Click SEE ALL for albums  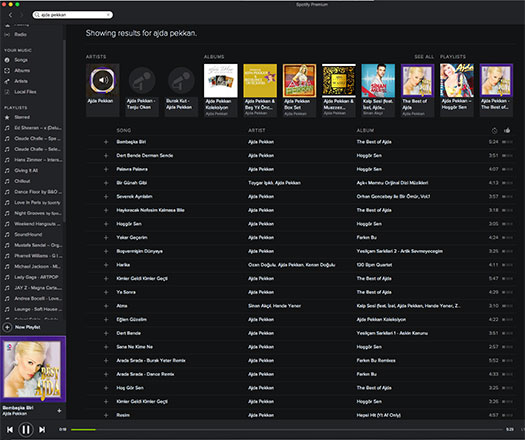click(424, 57)
